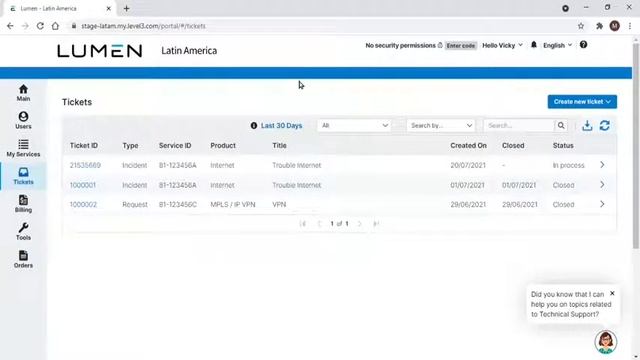Open details arrow for ticket 1000002
Image resolution: width=640 pixels, height=360 pixels.
coord(602,204)
